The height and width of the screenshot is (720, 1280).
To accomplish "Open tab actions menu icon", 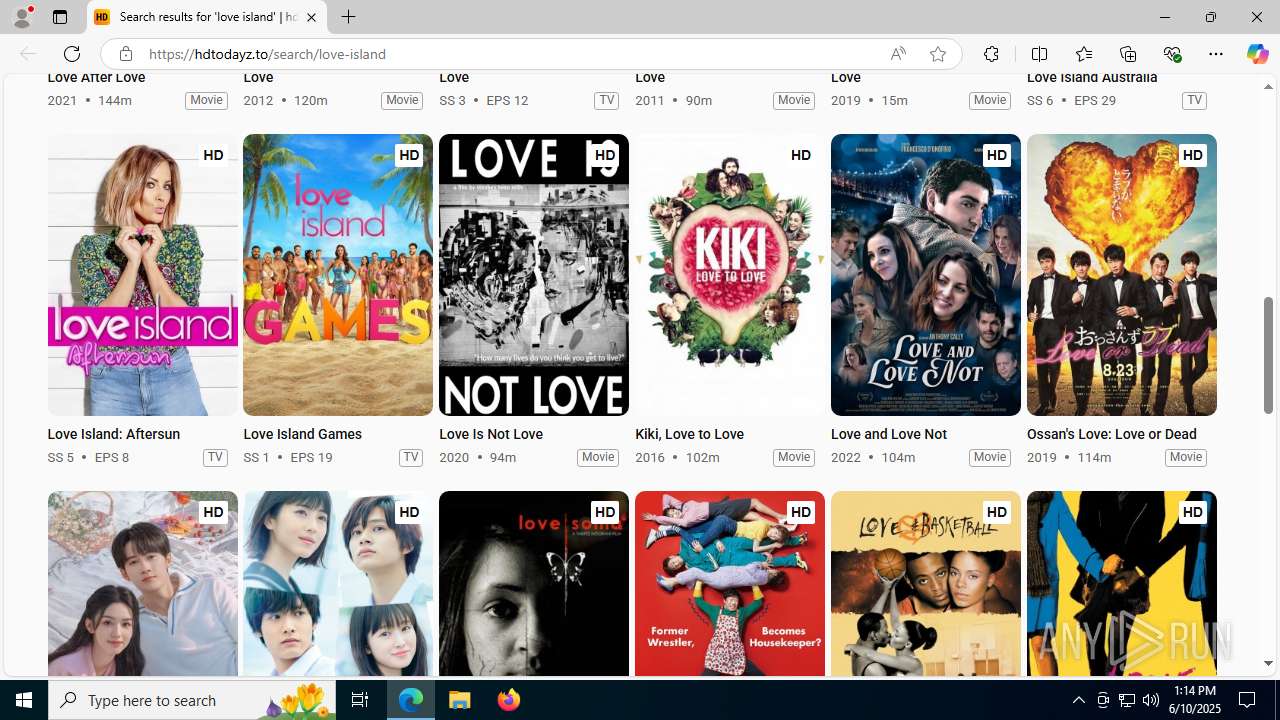I will click(x=60, y=17).
